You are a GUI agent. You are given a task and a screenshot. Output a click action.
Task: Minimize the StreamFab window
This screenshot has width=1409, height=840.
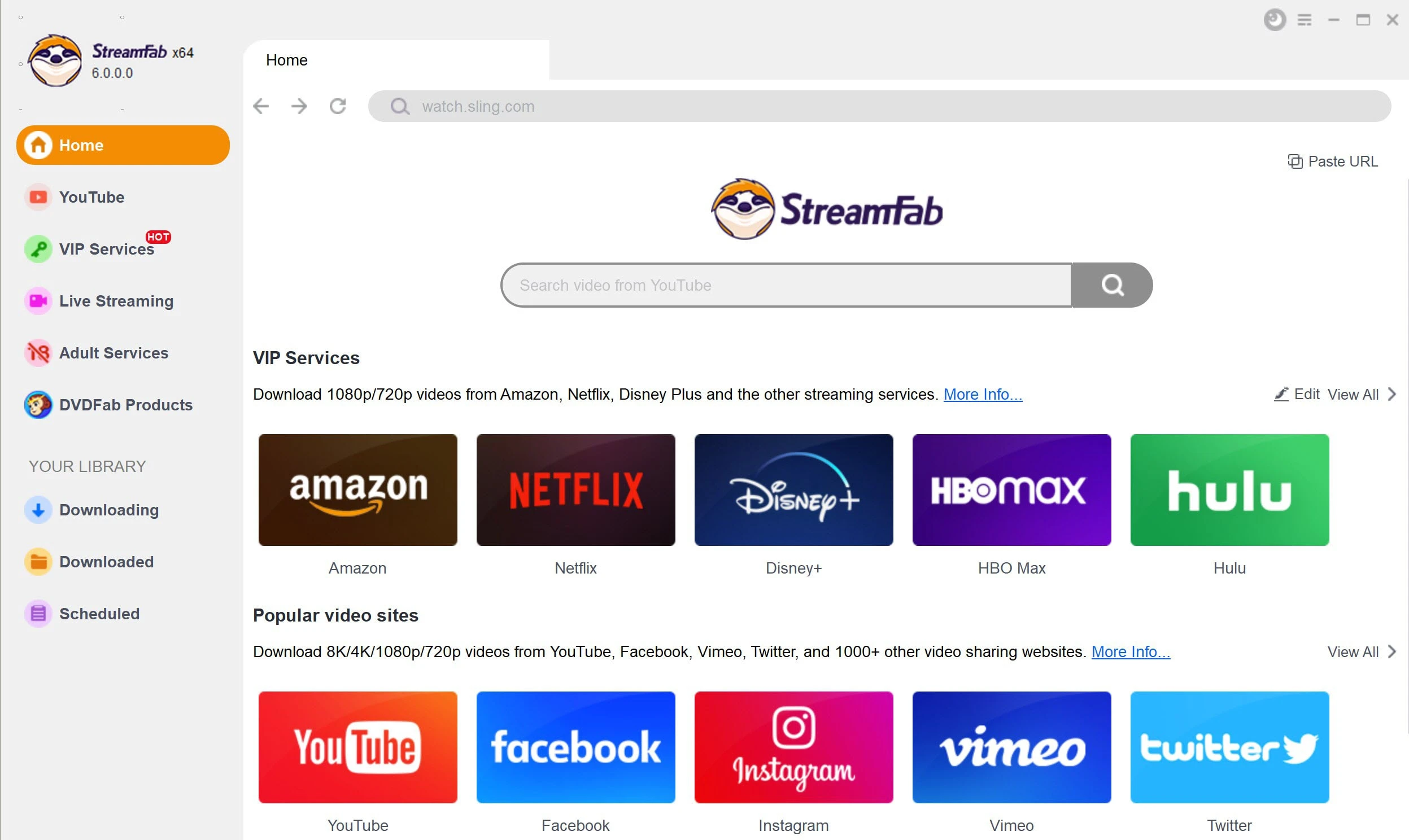[1334, 20]
